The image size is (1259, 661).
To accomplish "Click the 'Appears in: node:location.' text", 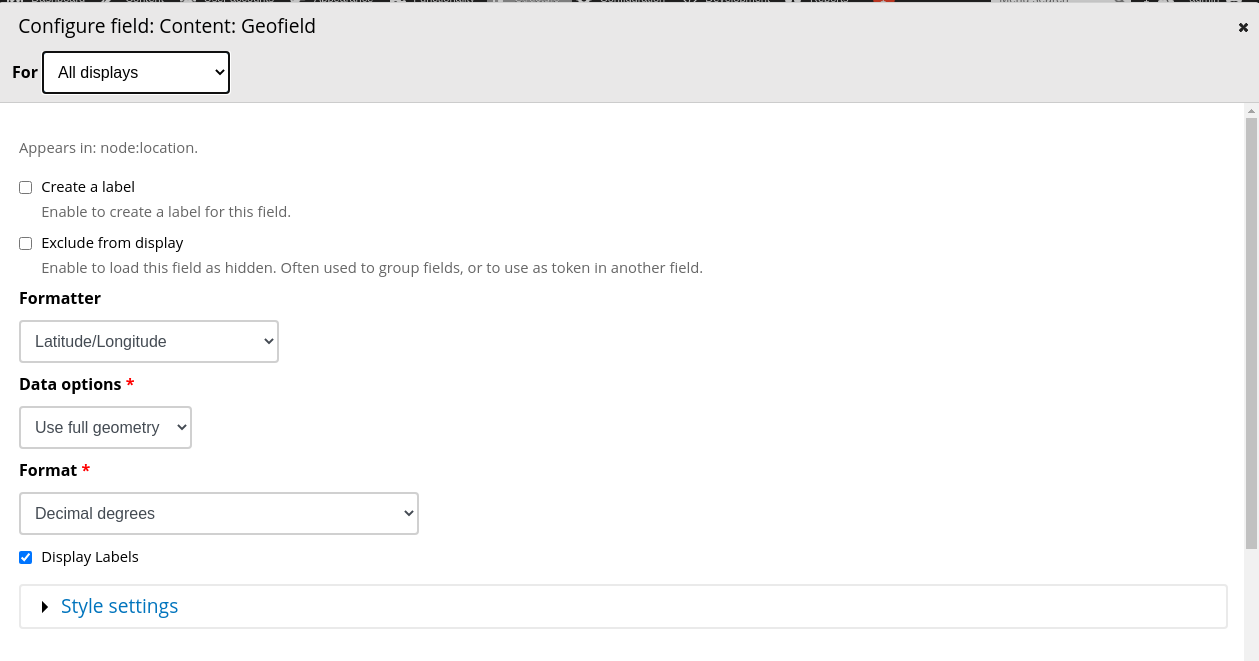I will pos(108,148).
